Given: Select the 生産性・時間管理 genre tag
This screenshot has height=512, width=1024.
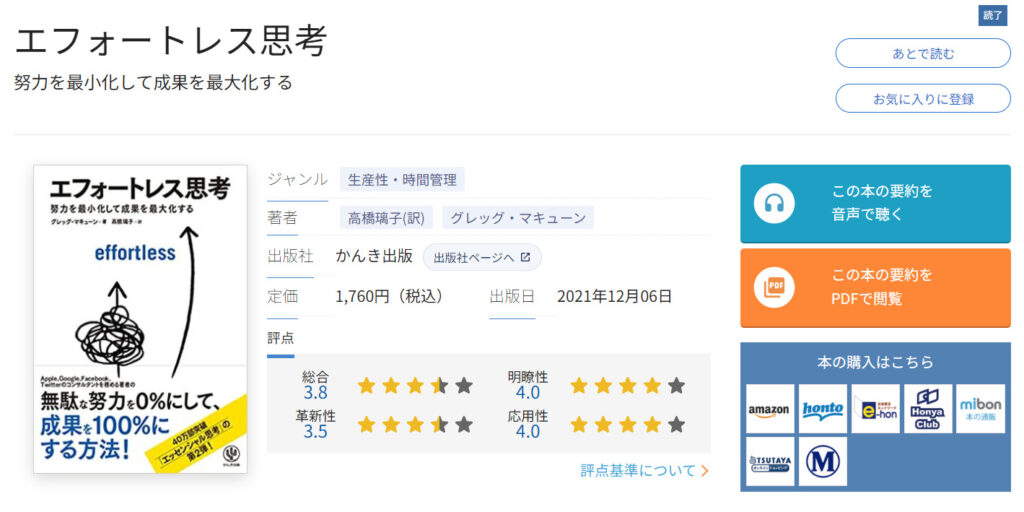Looking at the screenshot, I should tap(402, 180).
